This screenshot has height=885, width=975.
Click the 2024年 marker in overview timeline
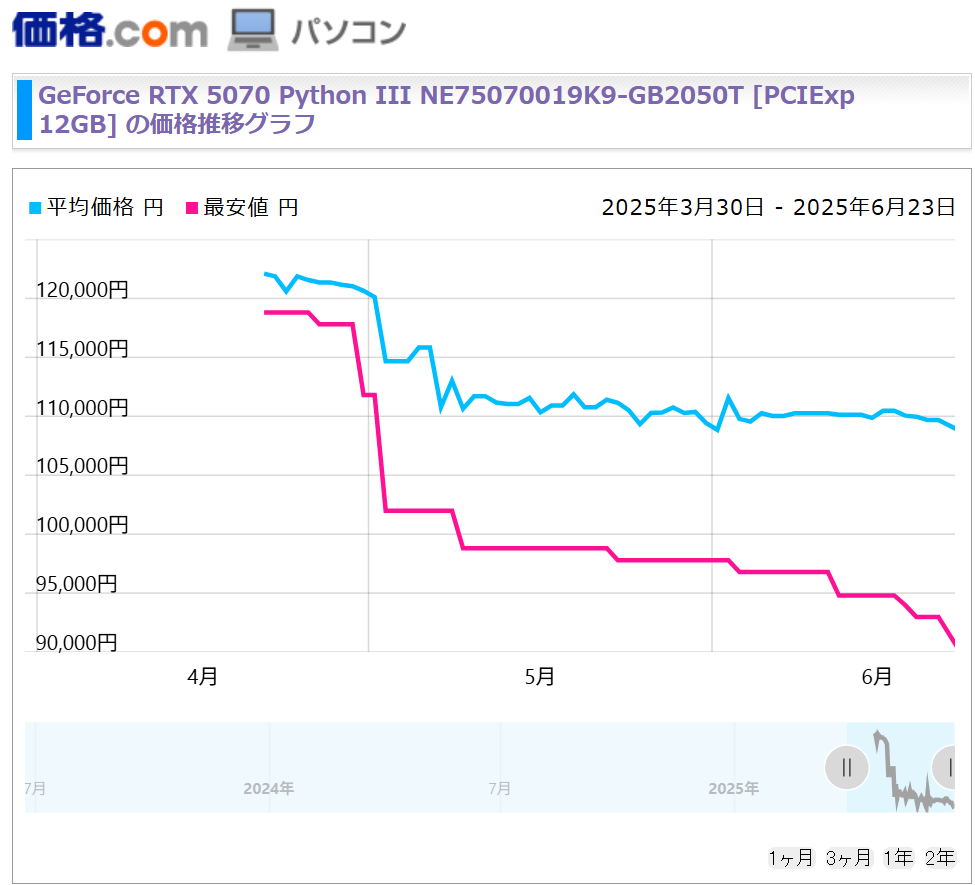coord(269,789)
